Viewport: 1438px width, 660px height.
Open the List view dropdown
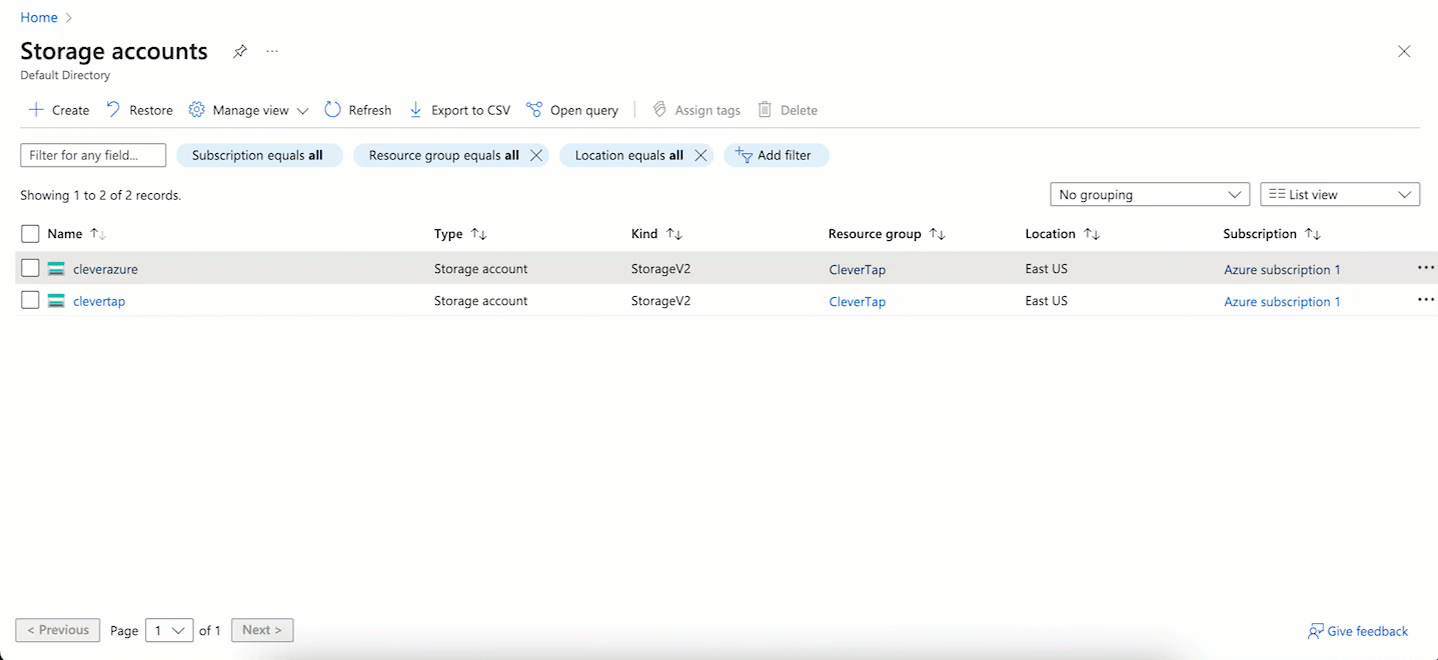point(1338,194)
